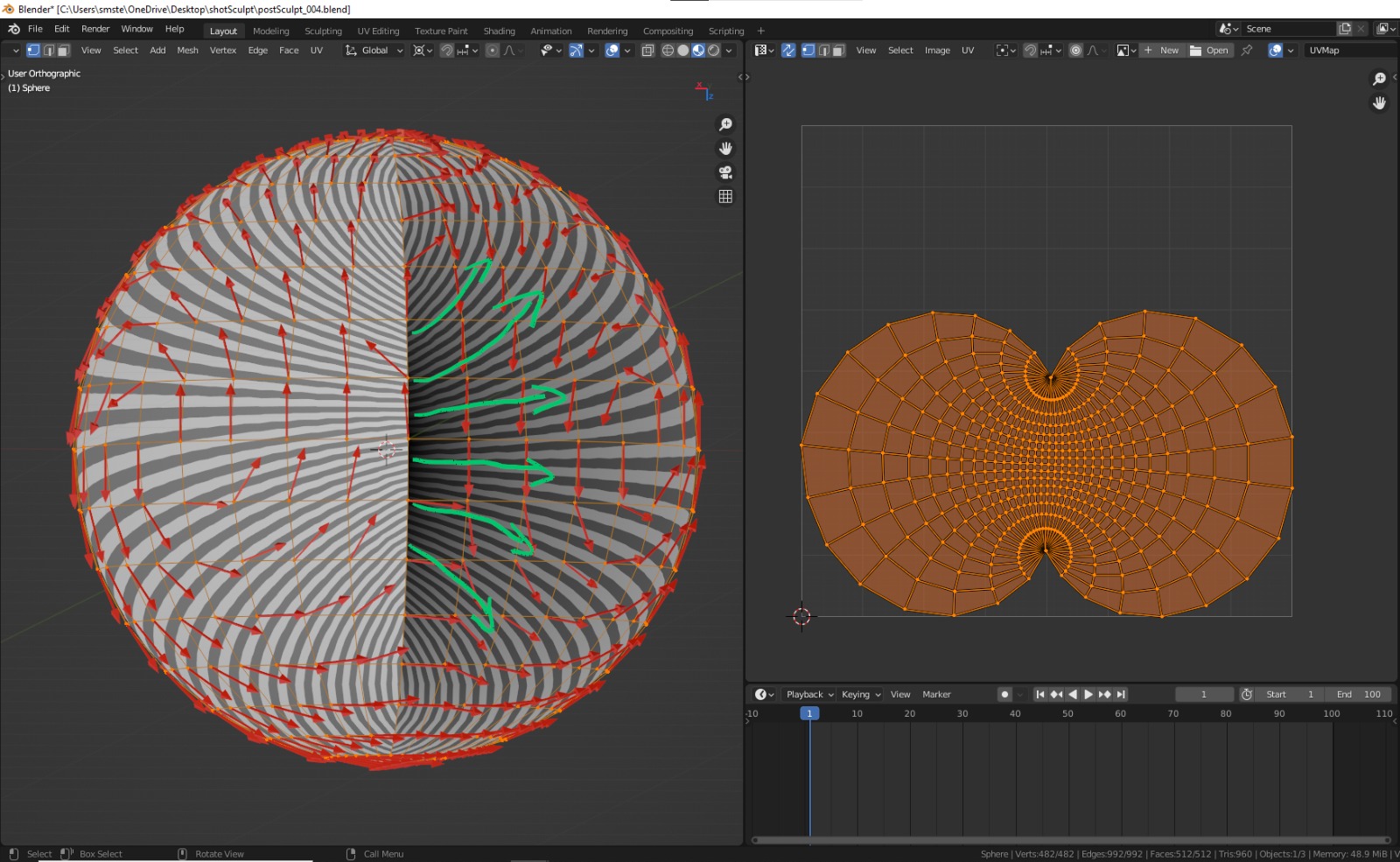Switch to the Sculpting workspace tab
1400x862 pixels.
pyautogui.click(x=323, y=31)
